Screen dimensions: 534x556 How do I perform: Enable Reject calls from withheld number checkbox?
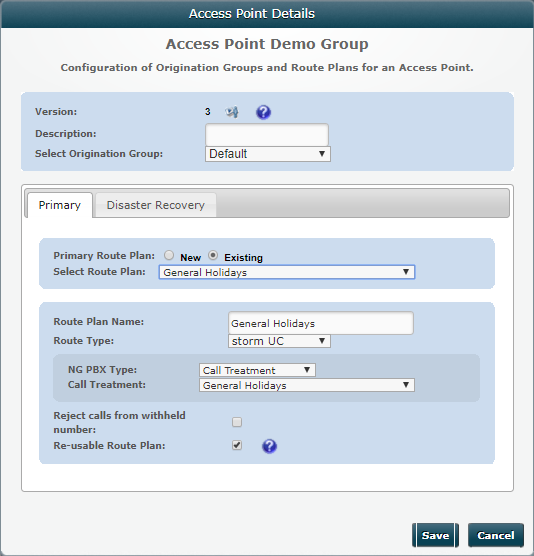(237, 422)
